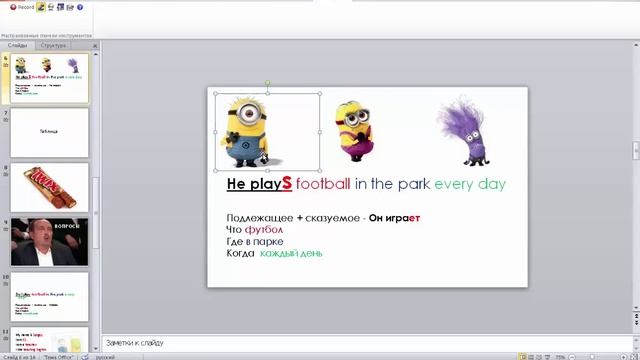Click the words every day
The width and height of the screenshot is (640, 360).
coord(470,184)
